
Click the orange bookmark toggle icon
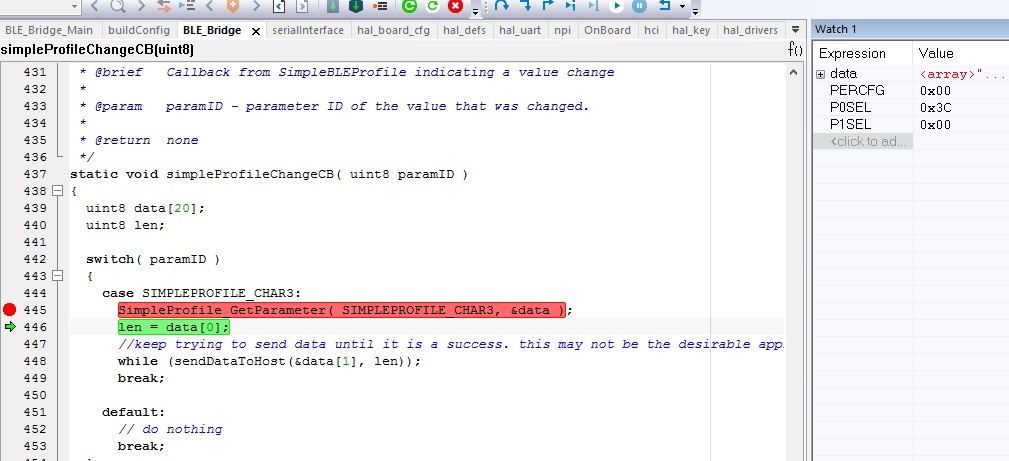[232, 6]
